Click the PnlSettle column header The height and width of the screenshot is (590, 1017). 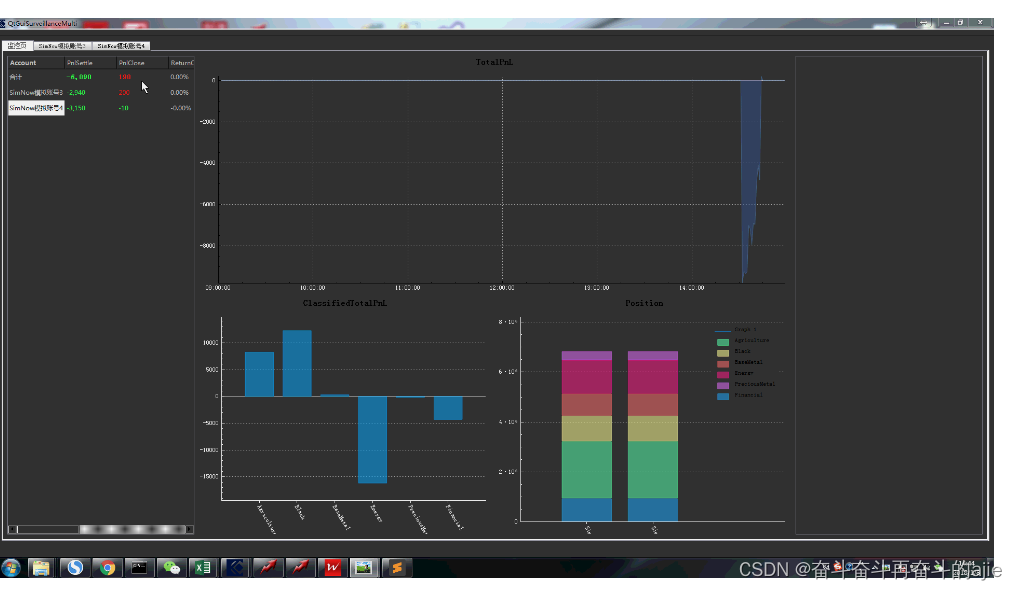point(91,63)
